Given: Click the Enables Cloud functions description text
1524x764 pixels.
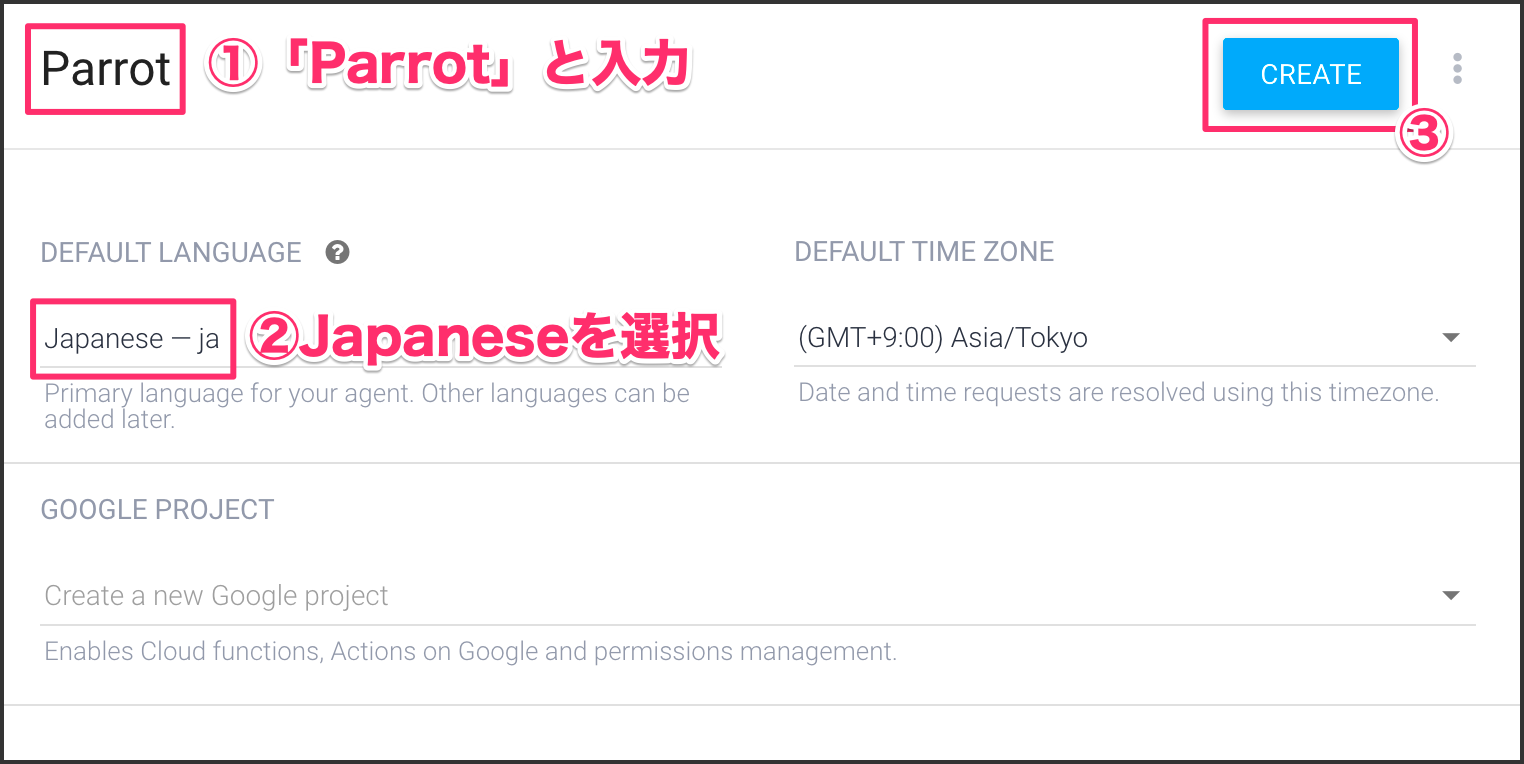Looking at the screenshot, I should click(470, 652).
